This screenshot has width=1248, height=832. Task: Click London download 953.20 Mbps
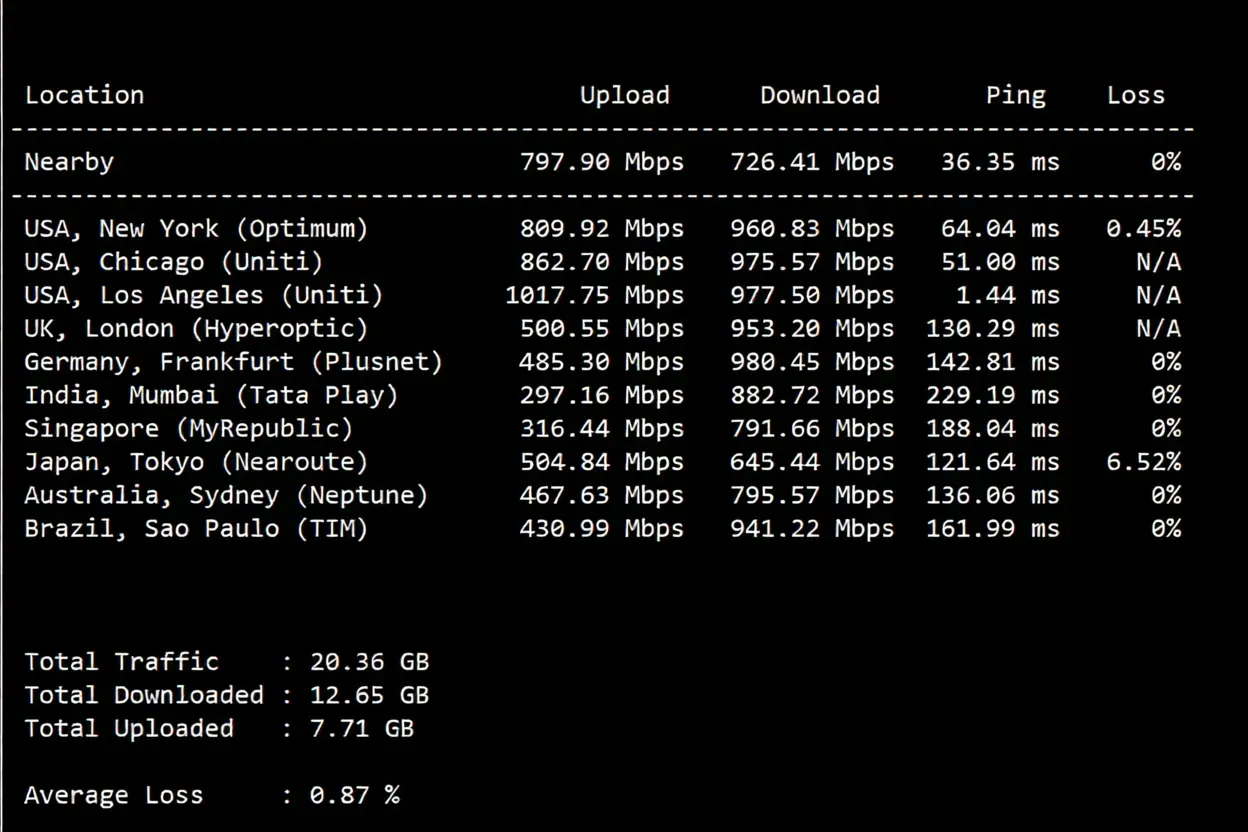click(812, 329)
